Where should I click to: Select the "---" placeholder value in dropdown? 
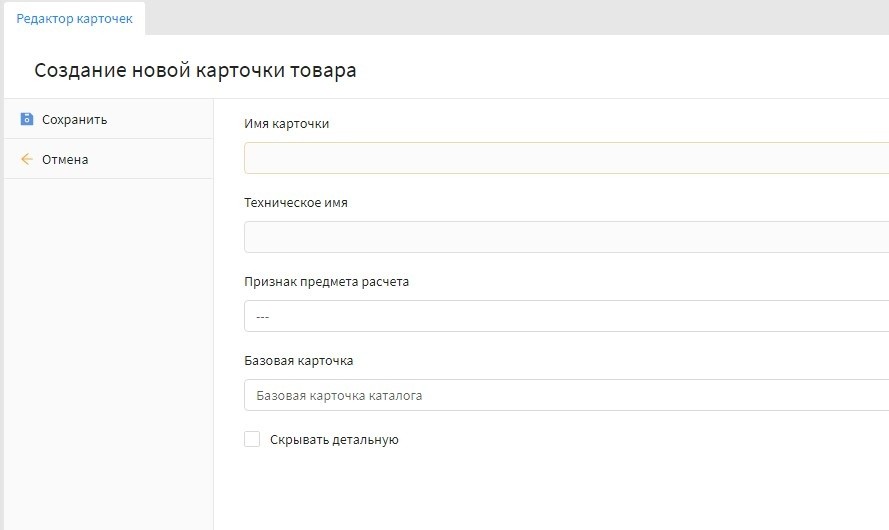tap(263, 317)
